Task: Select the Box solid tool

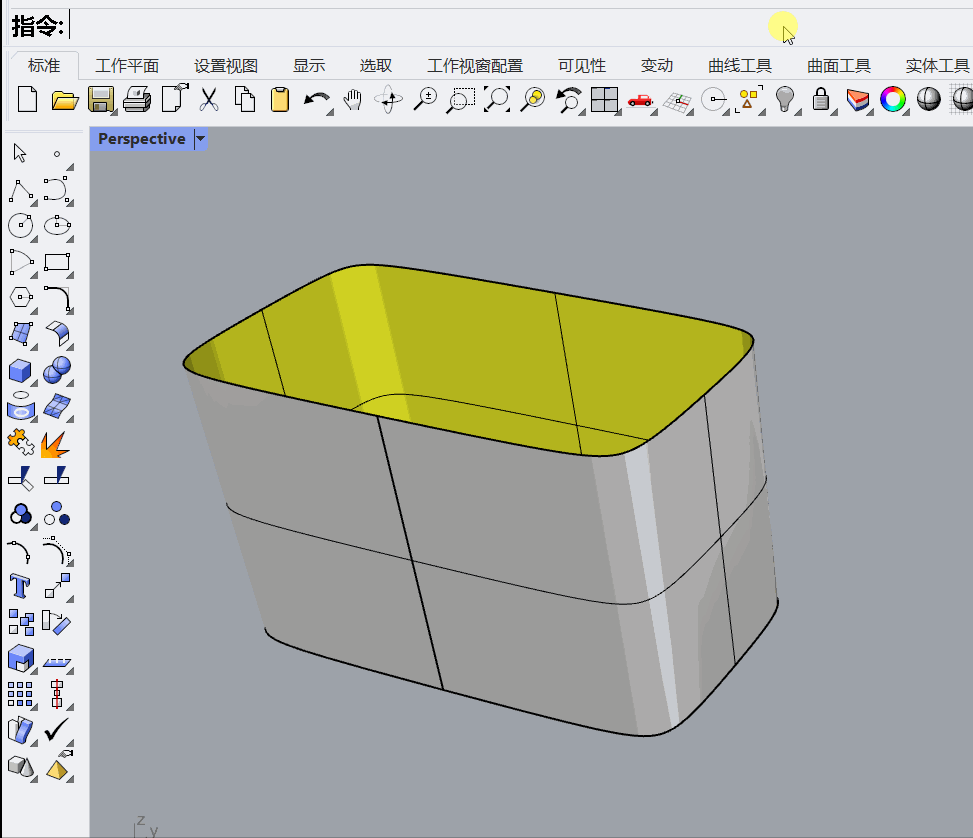Action: click(20, 371)
